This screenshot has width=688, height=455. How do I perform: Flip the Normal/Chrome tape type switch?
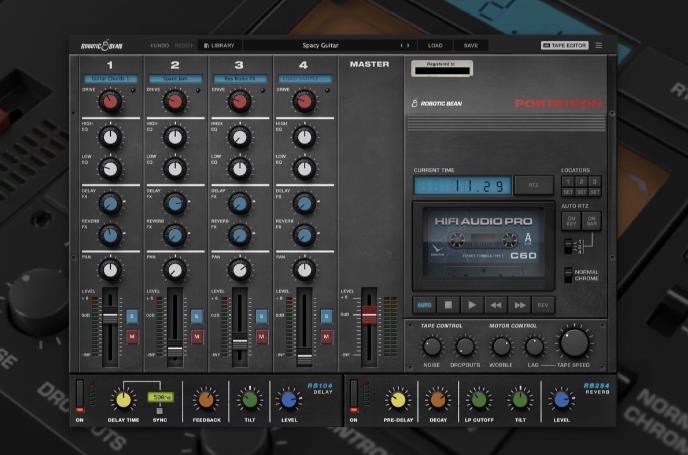tap(568, 274)
